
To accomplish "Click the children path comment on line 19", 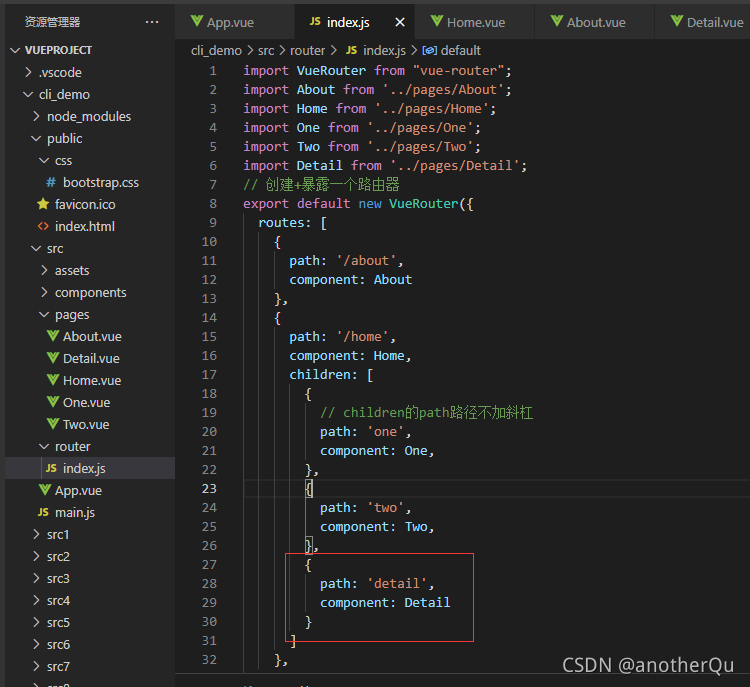I will pos(427,412).
